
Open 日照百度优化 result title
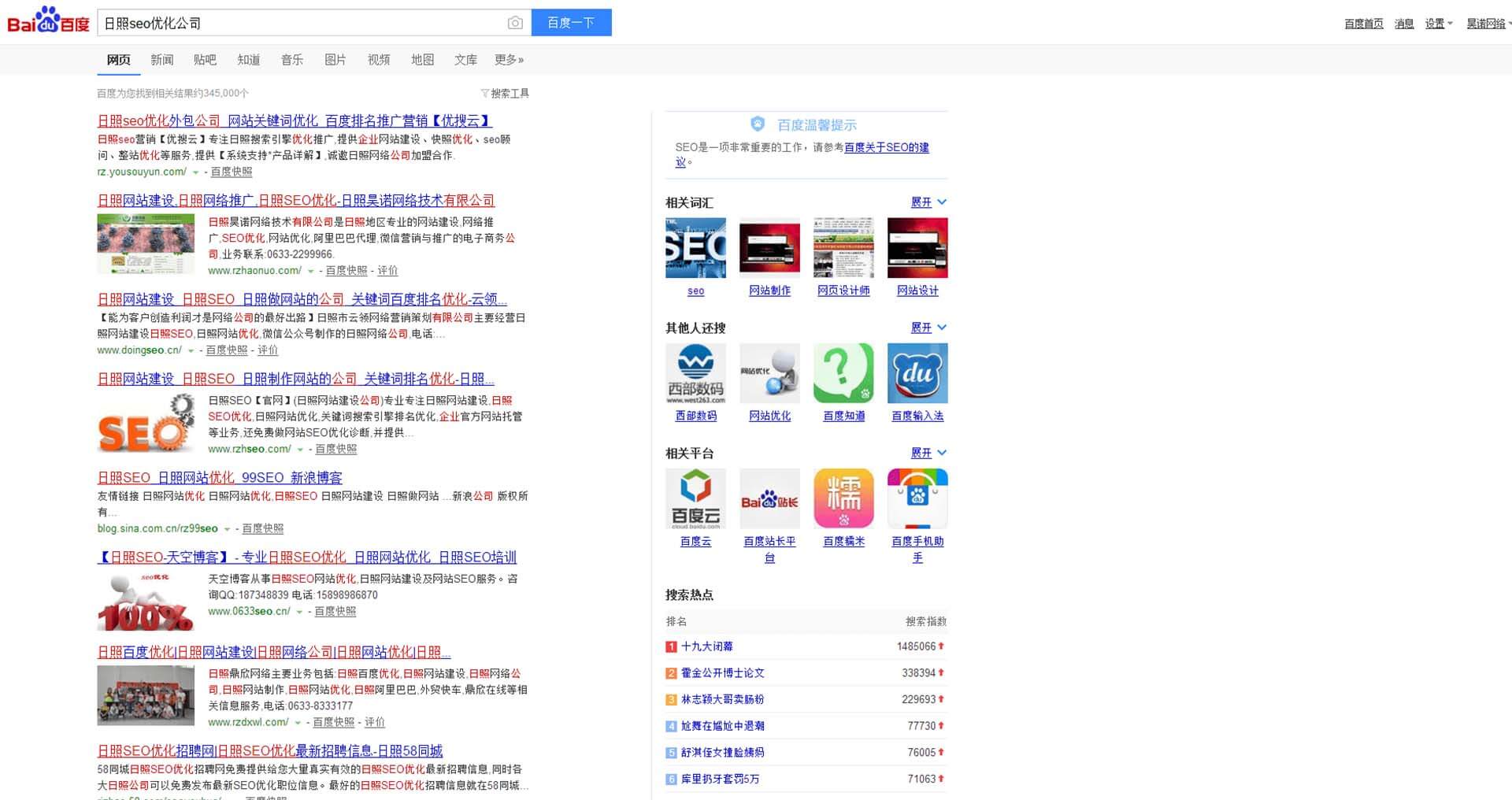tap(274, 653)
